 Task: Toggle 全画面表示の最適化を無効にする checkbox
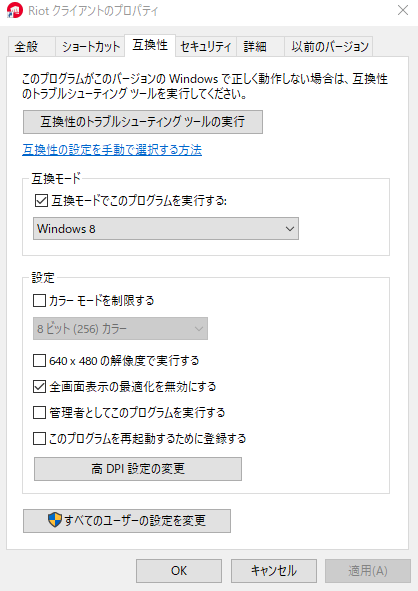point(40,387)
